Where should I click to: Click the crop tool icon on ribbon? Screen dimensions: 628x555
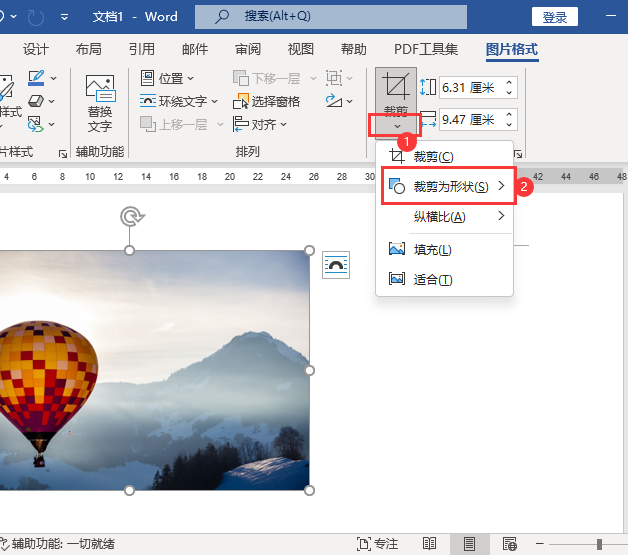click(396, 85)
